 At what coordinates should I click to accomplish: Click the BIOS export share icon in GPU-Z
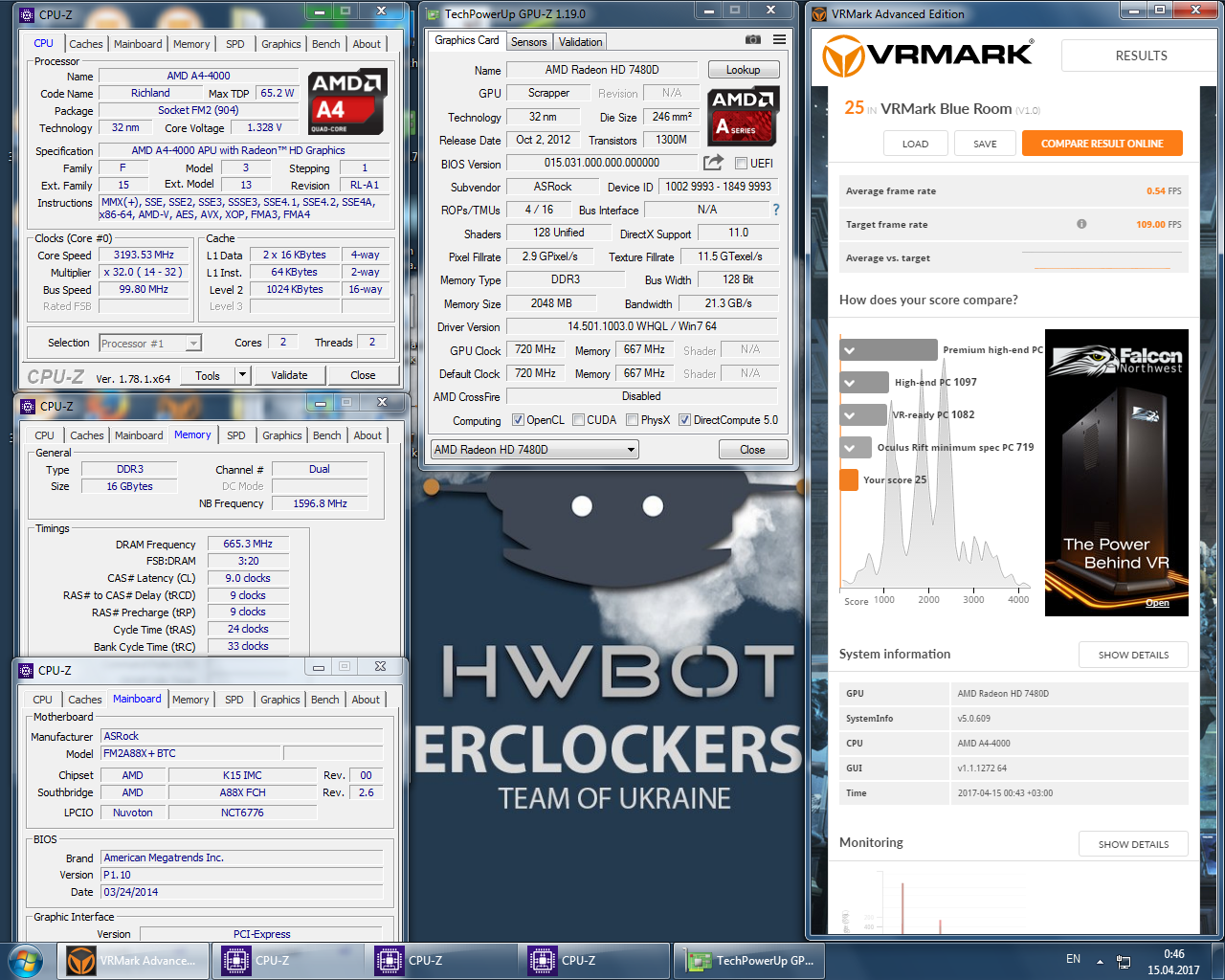[x=713, y=163]
